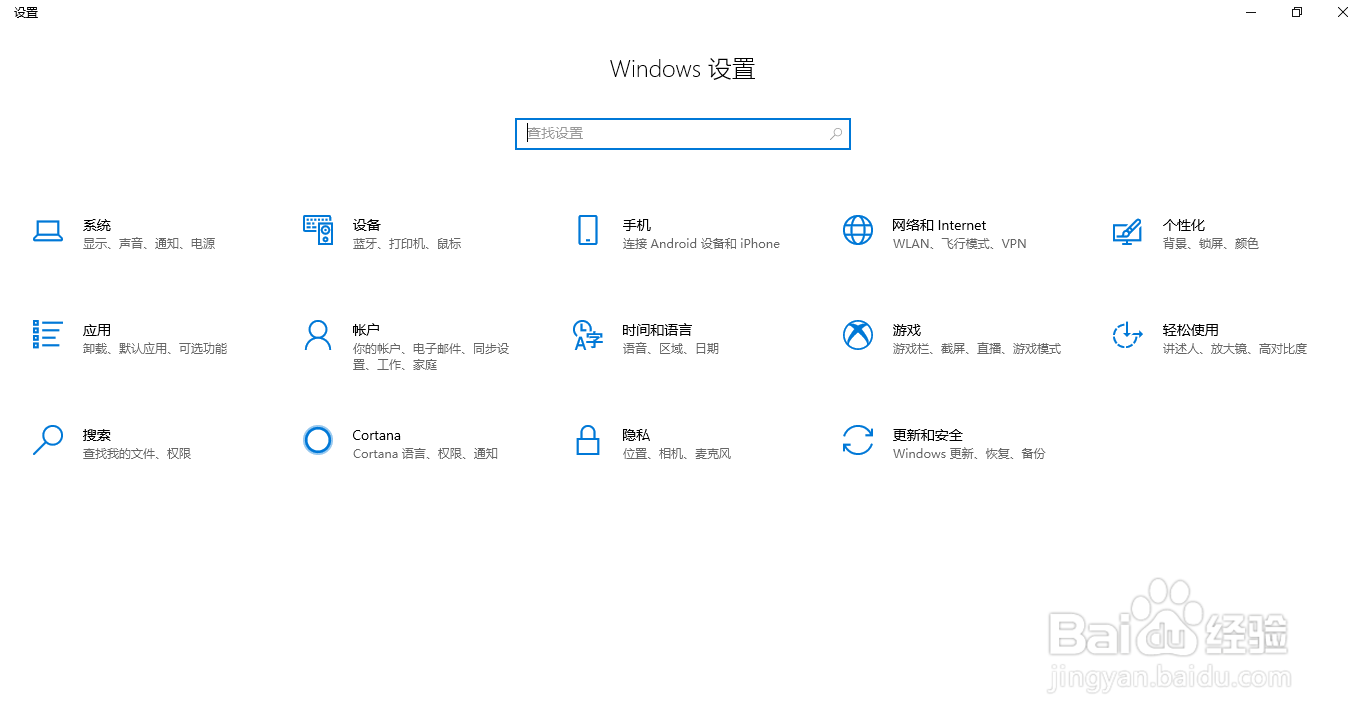Open the 手机 phone icon

(x=588, y=230)
